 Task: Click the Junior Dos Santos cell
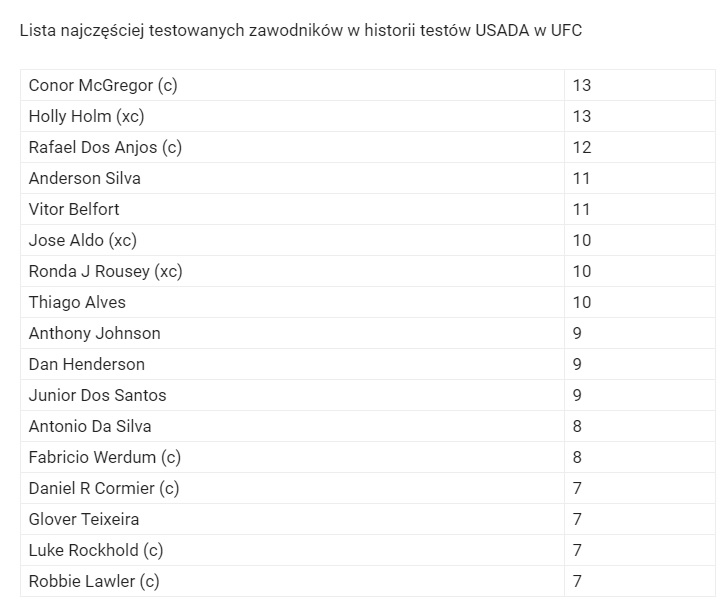tap(292, 395)
